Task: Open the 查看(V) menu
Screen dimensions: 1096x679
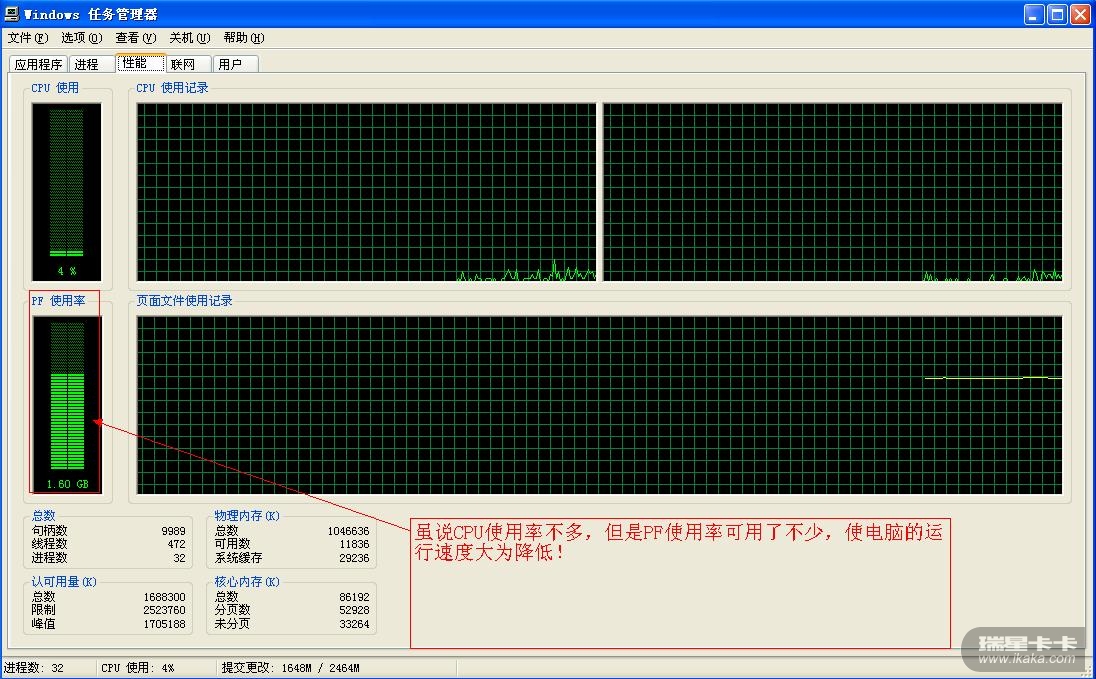Action: (x=136, y=38)
